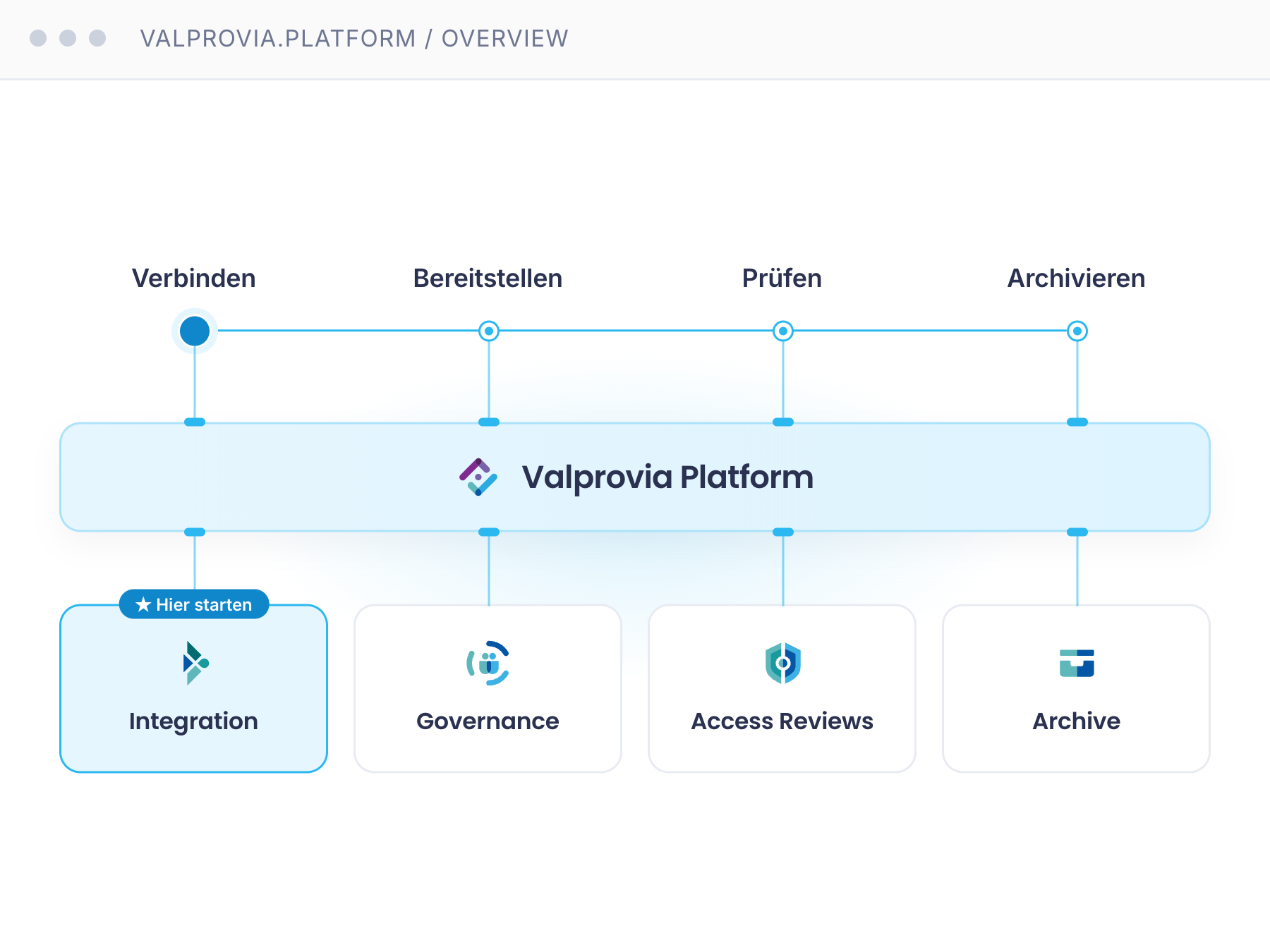The height and width of the screenshot is (952, 1270).
Task: Select the Verbinden step marker
Action: tap(195, 331)
